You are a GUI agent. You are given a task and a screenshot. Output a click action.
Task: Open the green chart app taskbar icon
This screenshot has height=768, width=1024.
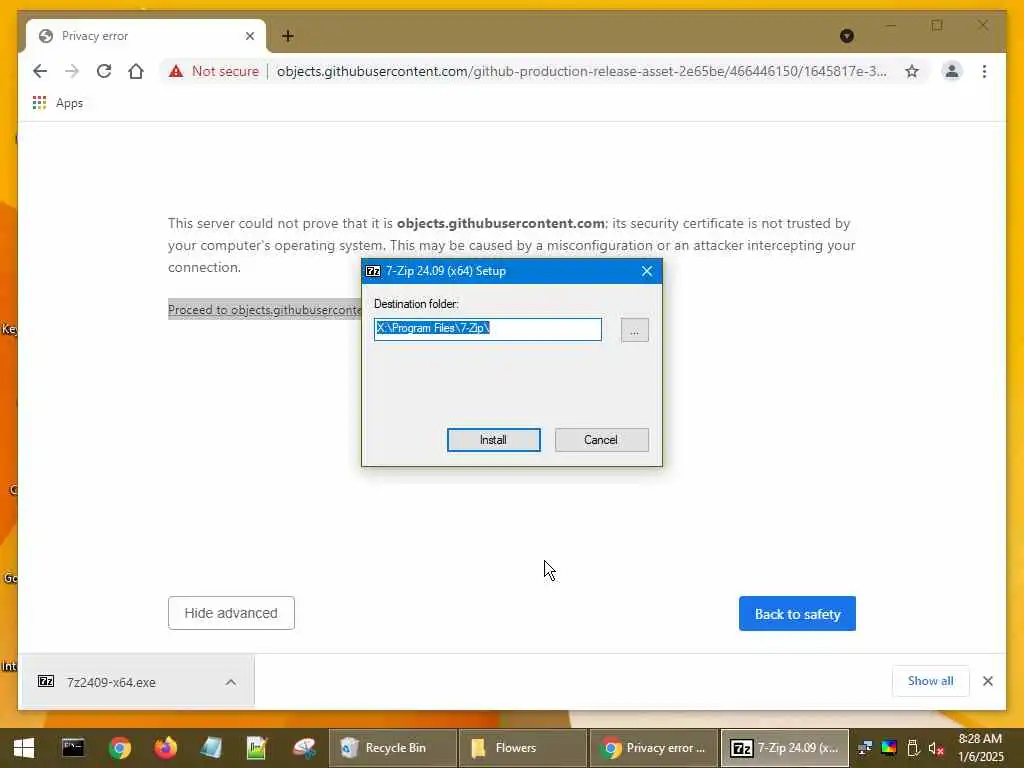click(x=257, y=748)
